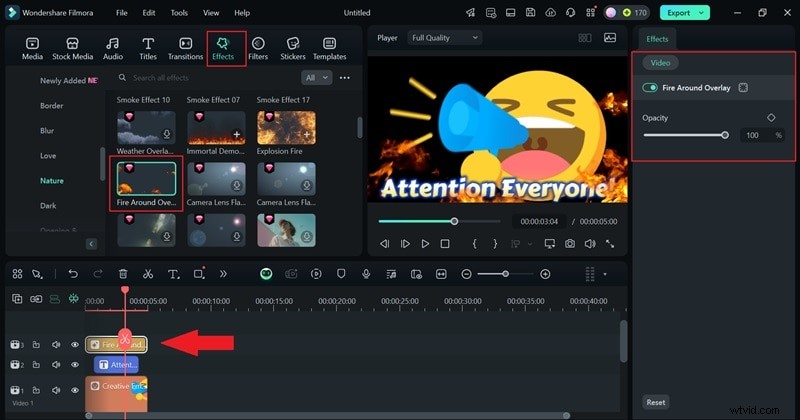
Task: Open Export options dropdown arrow
Action: (702, 13)
